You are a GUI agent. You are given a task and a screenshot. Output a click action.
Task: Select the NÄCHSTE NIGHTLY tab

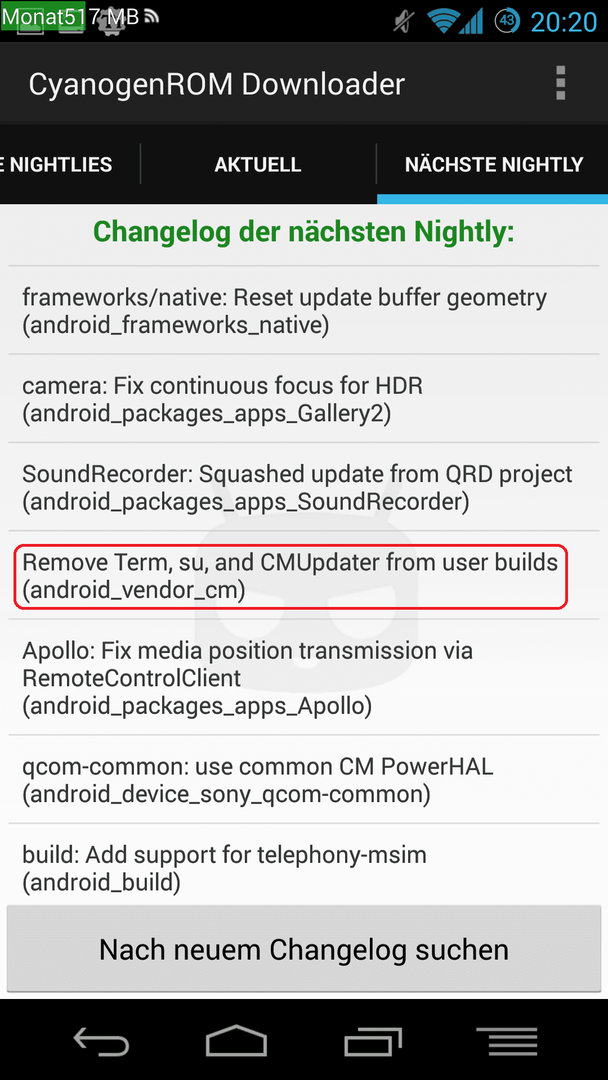[494, 165]
